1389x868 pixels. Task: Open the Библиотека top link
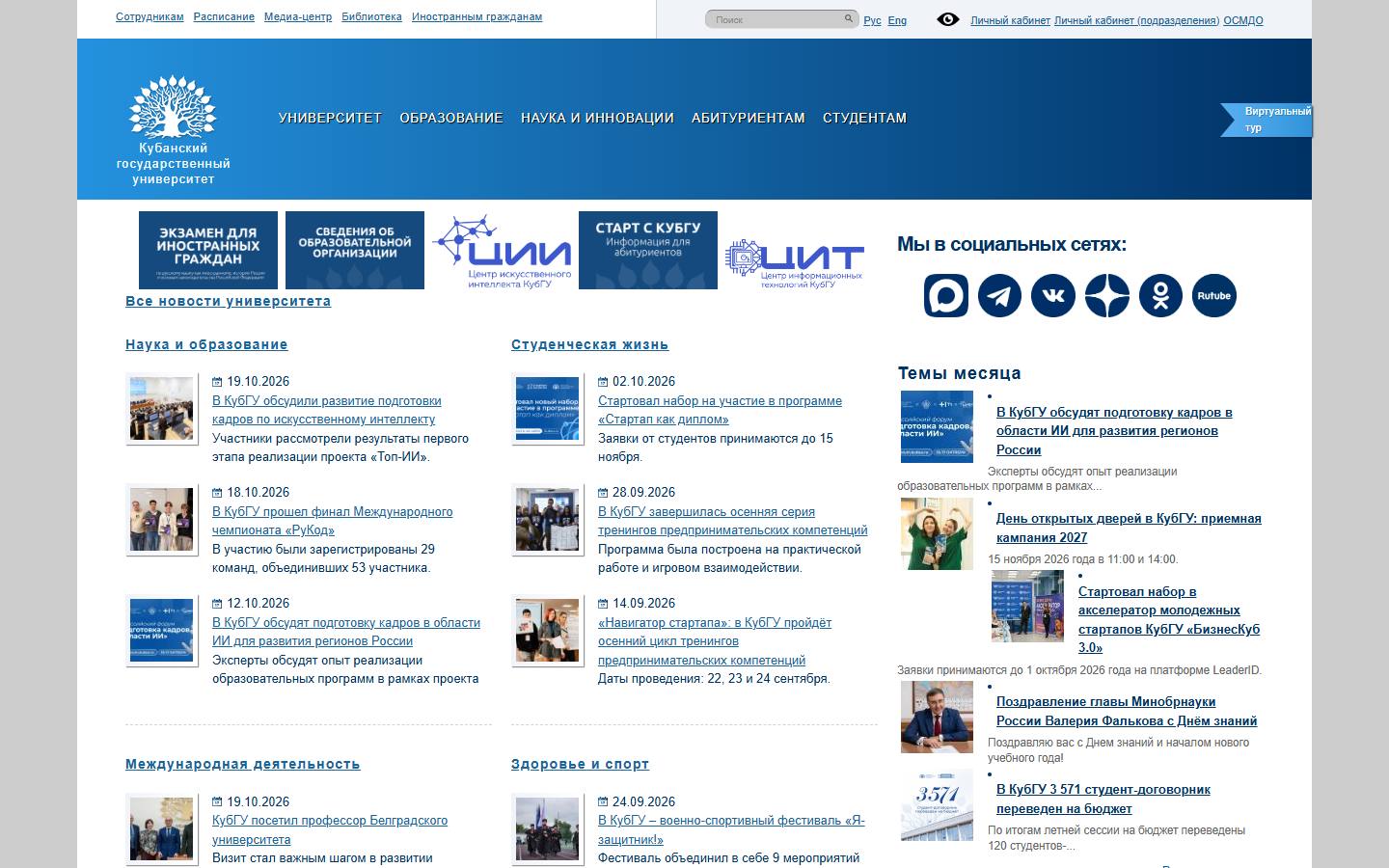[371, 17]
